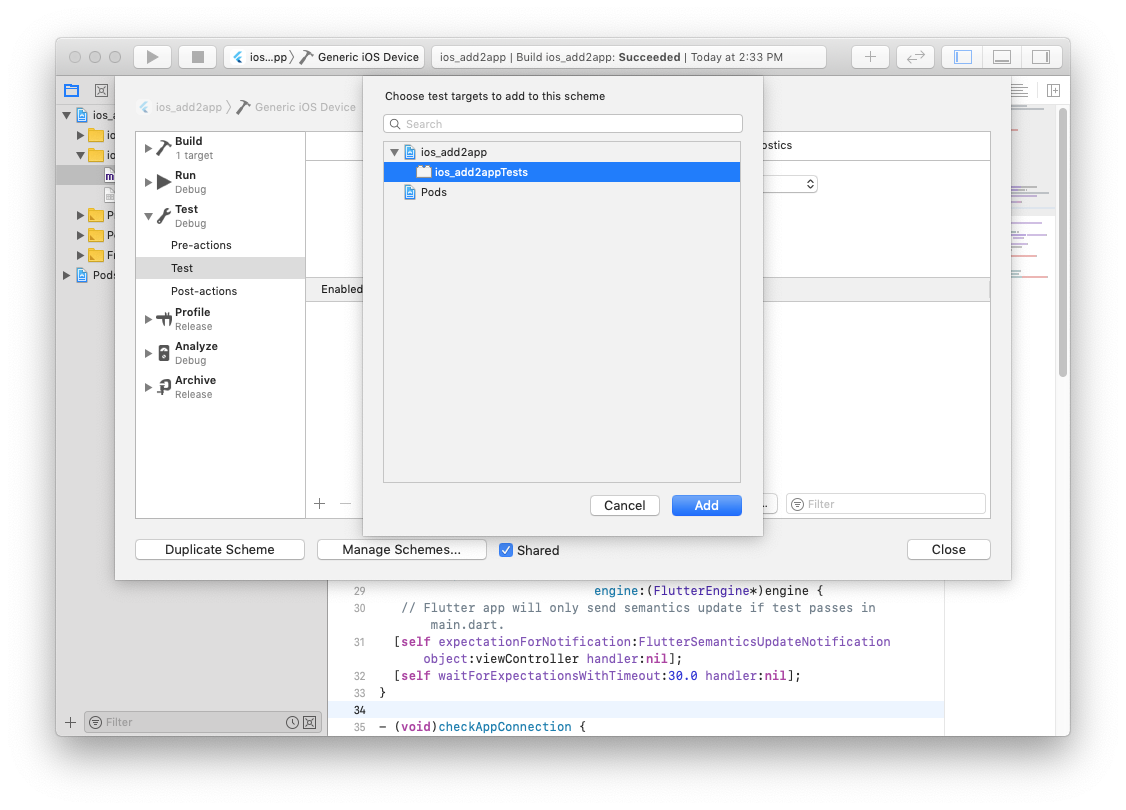Image resolution: width=1126 pixels, height=810 pixels.
Task: Select the Analyze icon
Action: 164,353
